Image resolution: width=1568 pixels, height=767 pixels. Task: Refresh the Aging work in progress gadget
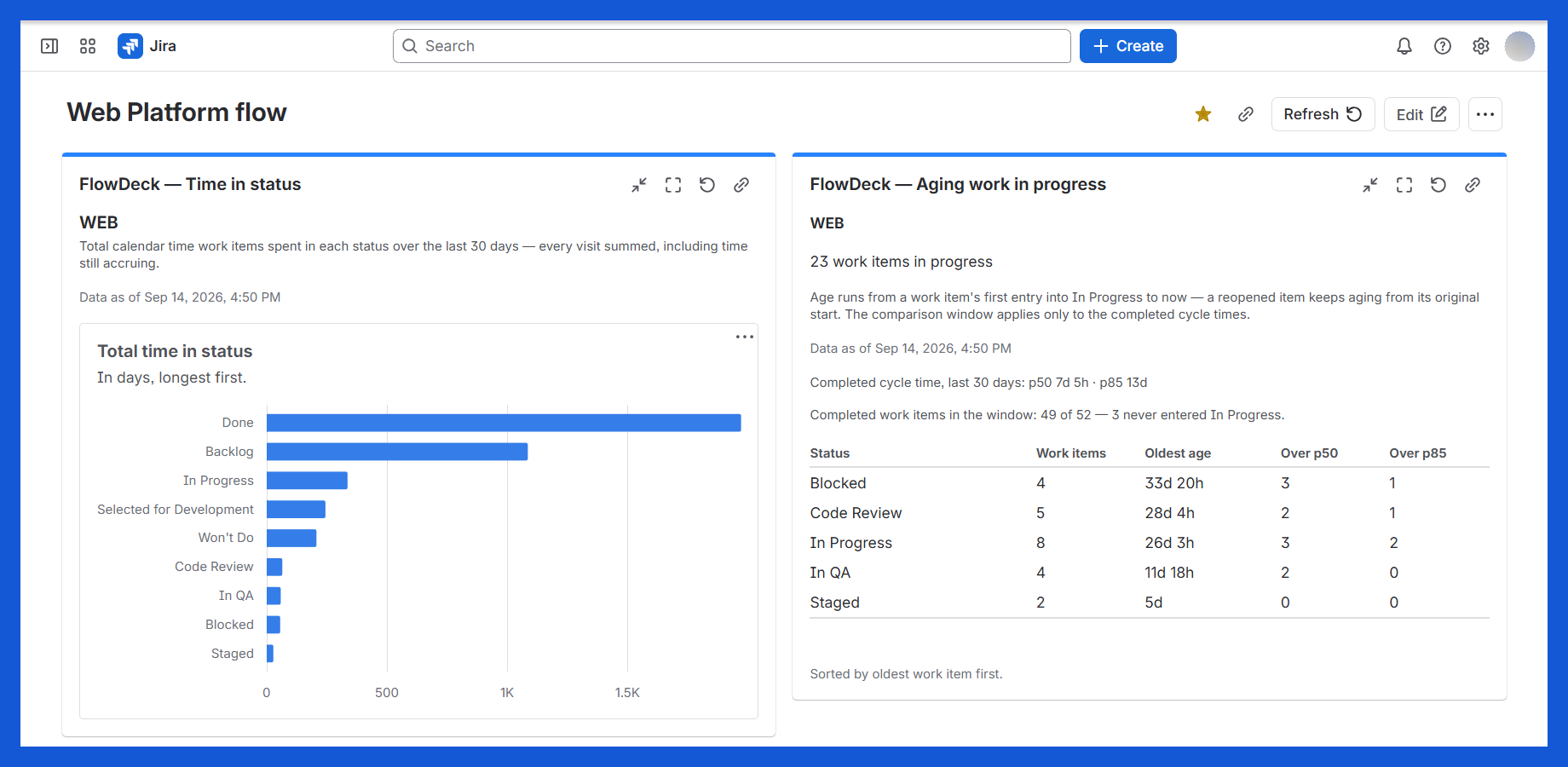1438,185
